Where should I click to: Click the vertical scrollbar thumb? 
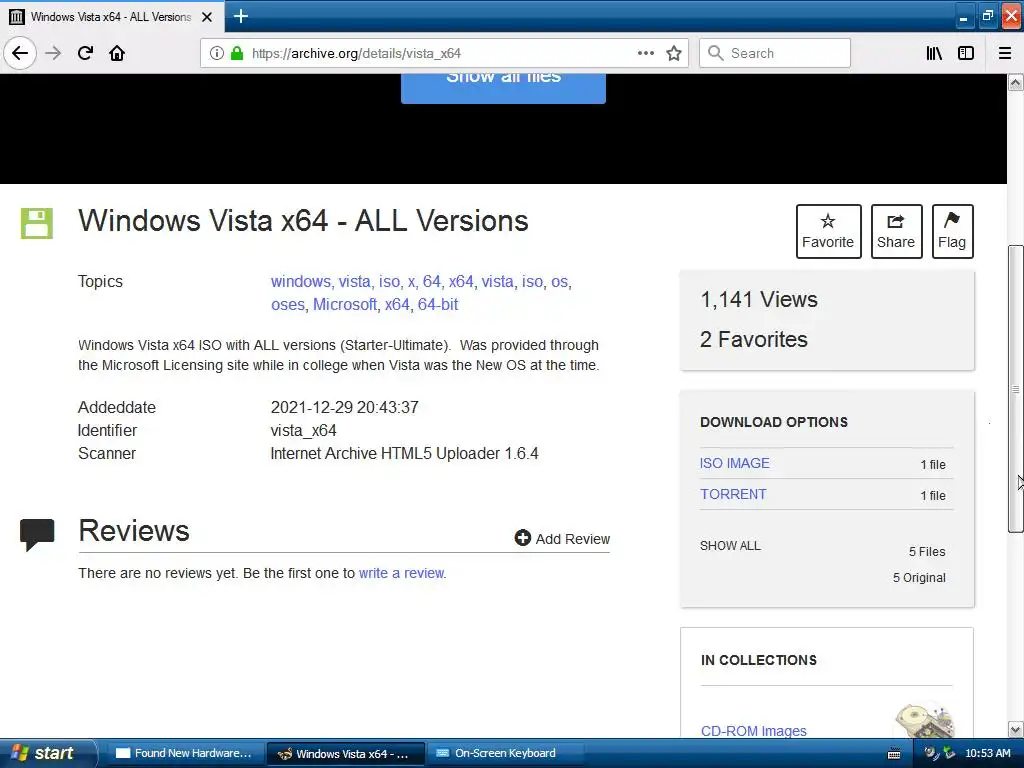(x=1015, y=389)
